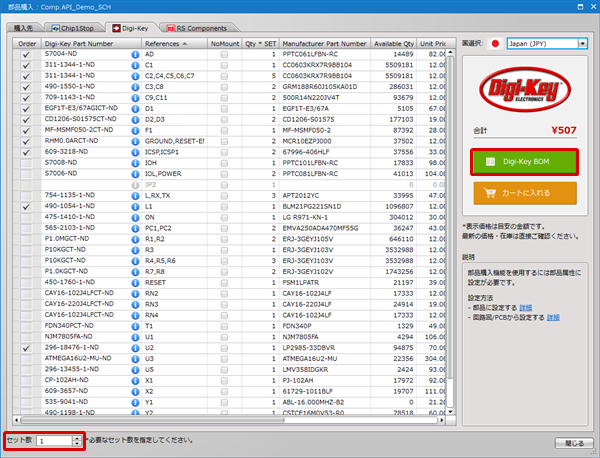Click the Digi-Key Electronics logo
Viewport: 600px width, 458px height.
(x=525, y=89)
